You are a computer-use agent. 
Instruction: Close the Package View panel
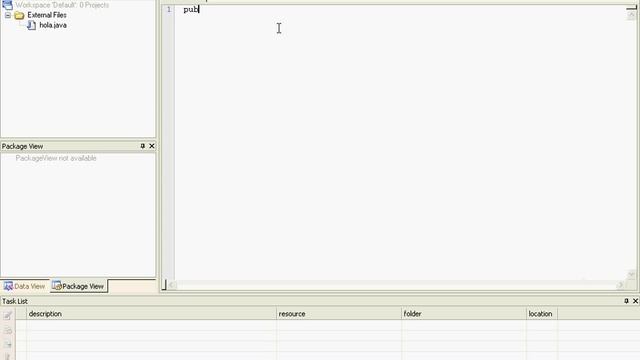pyautogui.click(x=152, y=146)
